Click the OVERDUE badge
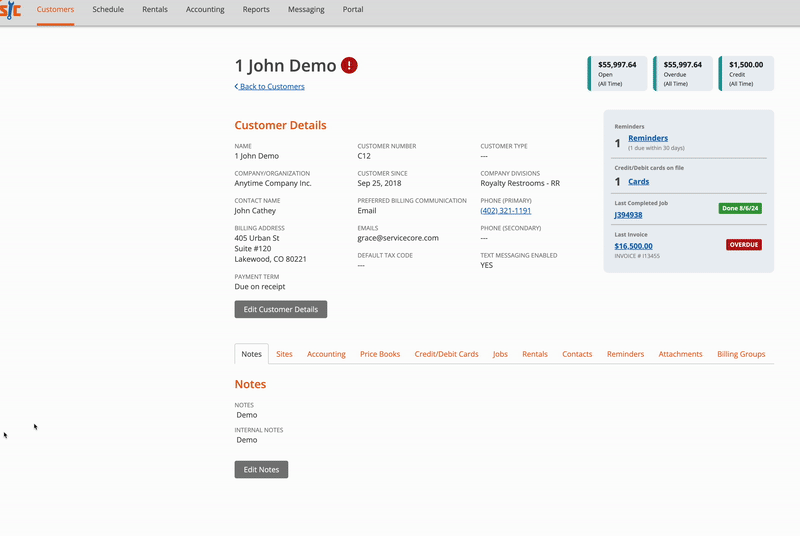The height and width of the screenshot is (536, 800). click(x=744, y=245)
